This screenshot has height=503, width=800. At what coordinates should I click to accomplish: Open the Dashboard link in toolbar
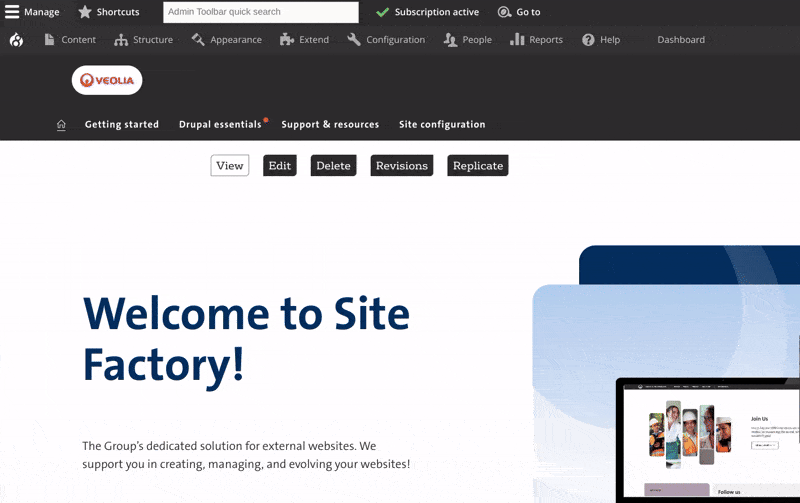681,40
